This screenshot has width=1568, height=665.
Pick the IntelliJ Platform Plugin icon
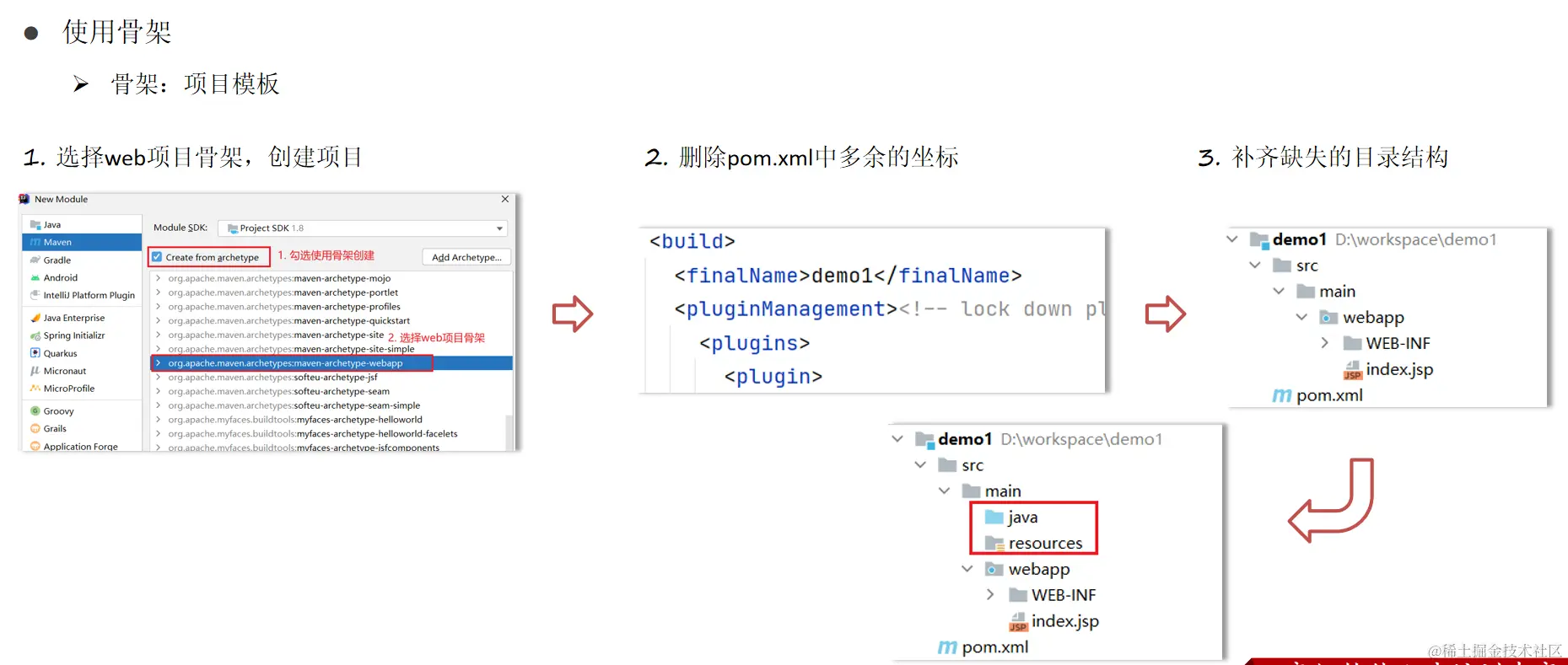click(35, 296)
